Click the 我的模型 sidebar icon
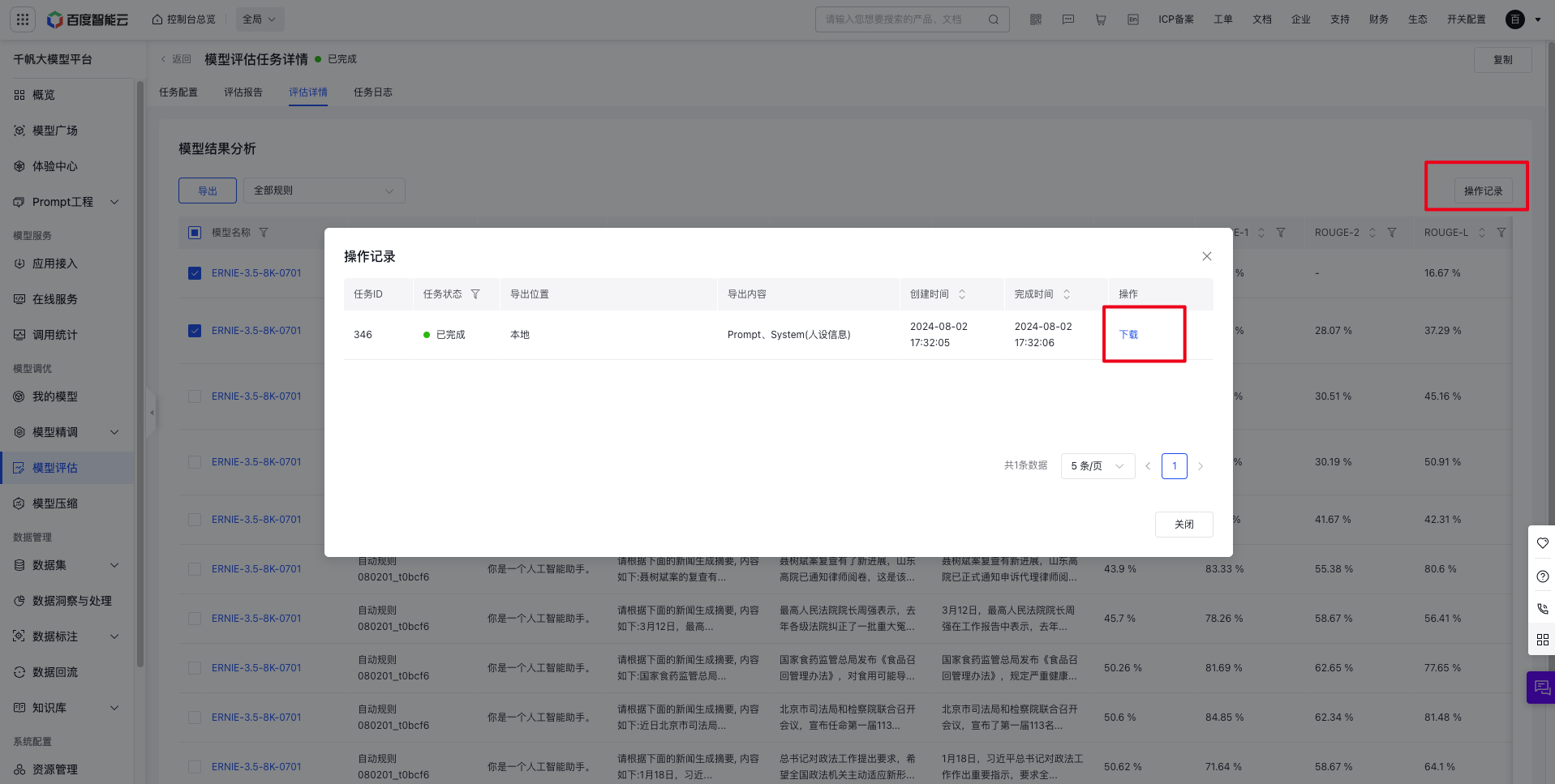This screenshot has height=784, width=1555. coord(19,396)
